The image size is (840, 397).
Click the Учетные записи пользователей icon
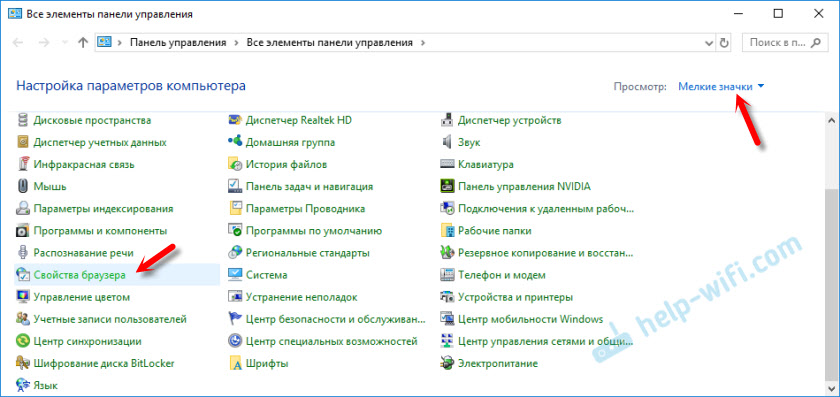tap(22, 319)
